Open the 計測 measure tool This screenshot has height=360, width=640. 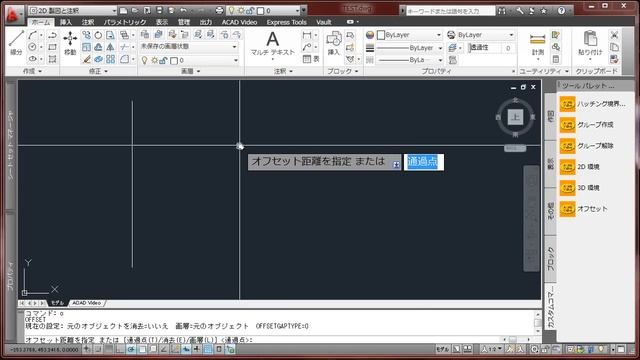[538, 44]
